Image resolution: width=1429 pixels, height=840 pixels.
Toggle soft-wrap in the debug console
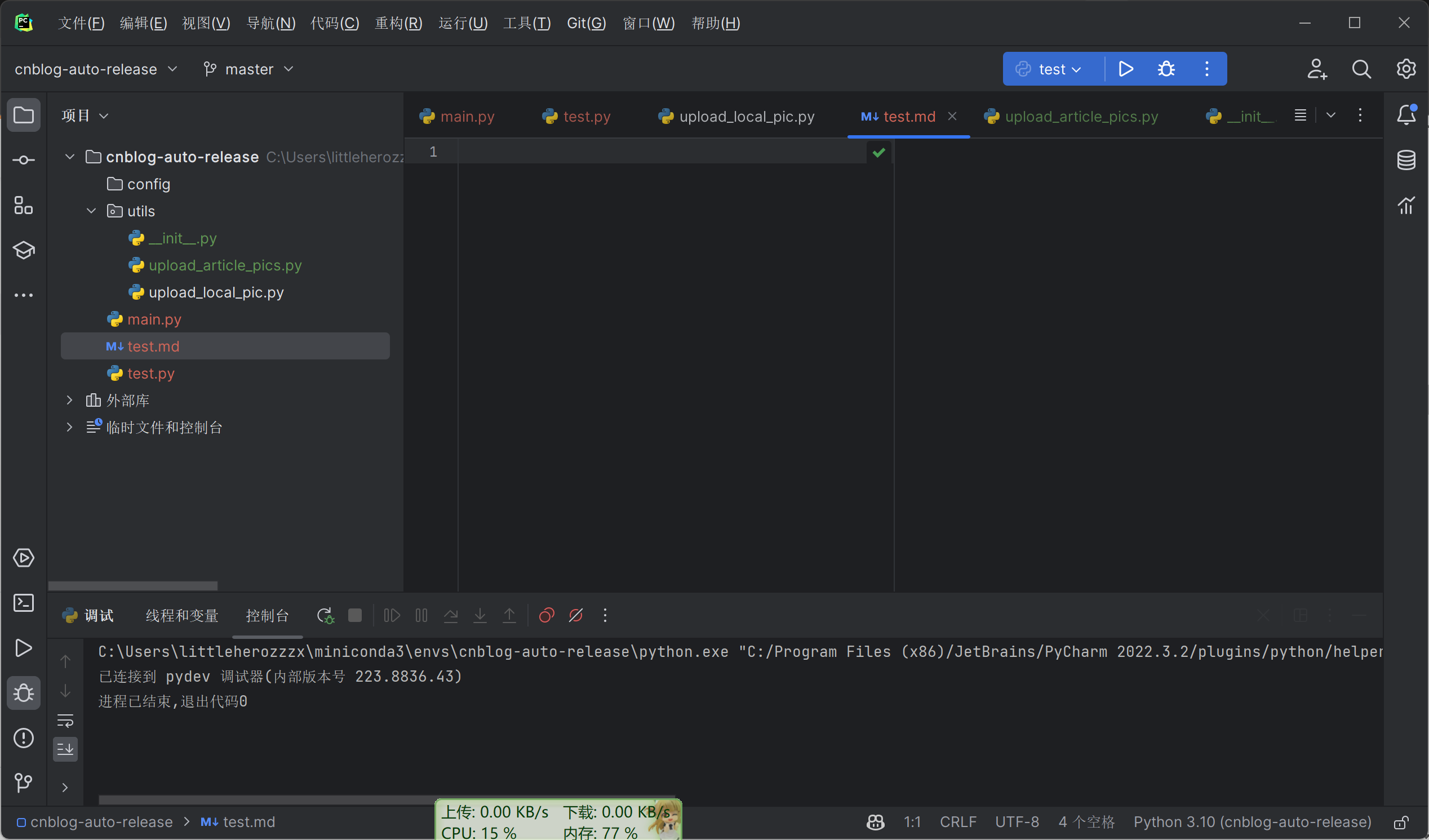pos(65,721)
